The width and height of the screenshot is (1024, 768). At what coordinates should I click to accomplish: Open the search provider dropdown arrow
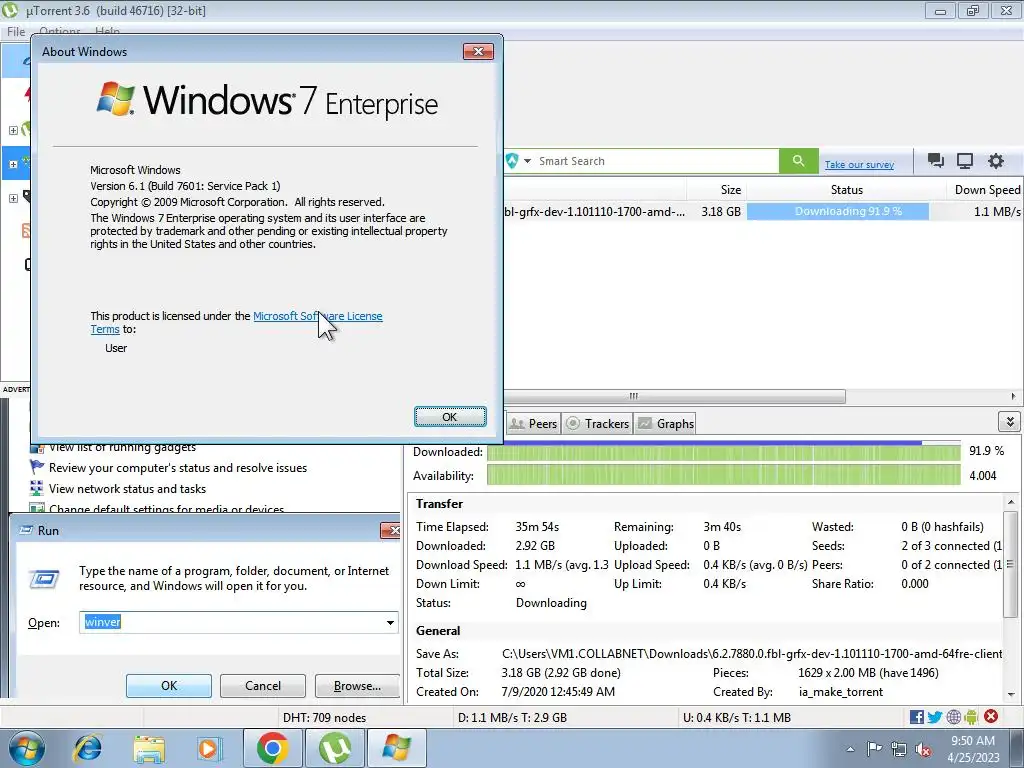527,161
